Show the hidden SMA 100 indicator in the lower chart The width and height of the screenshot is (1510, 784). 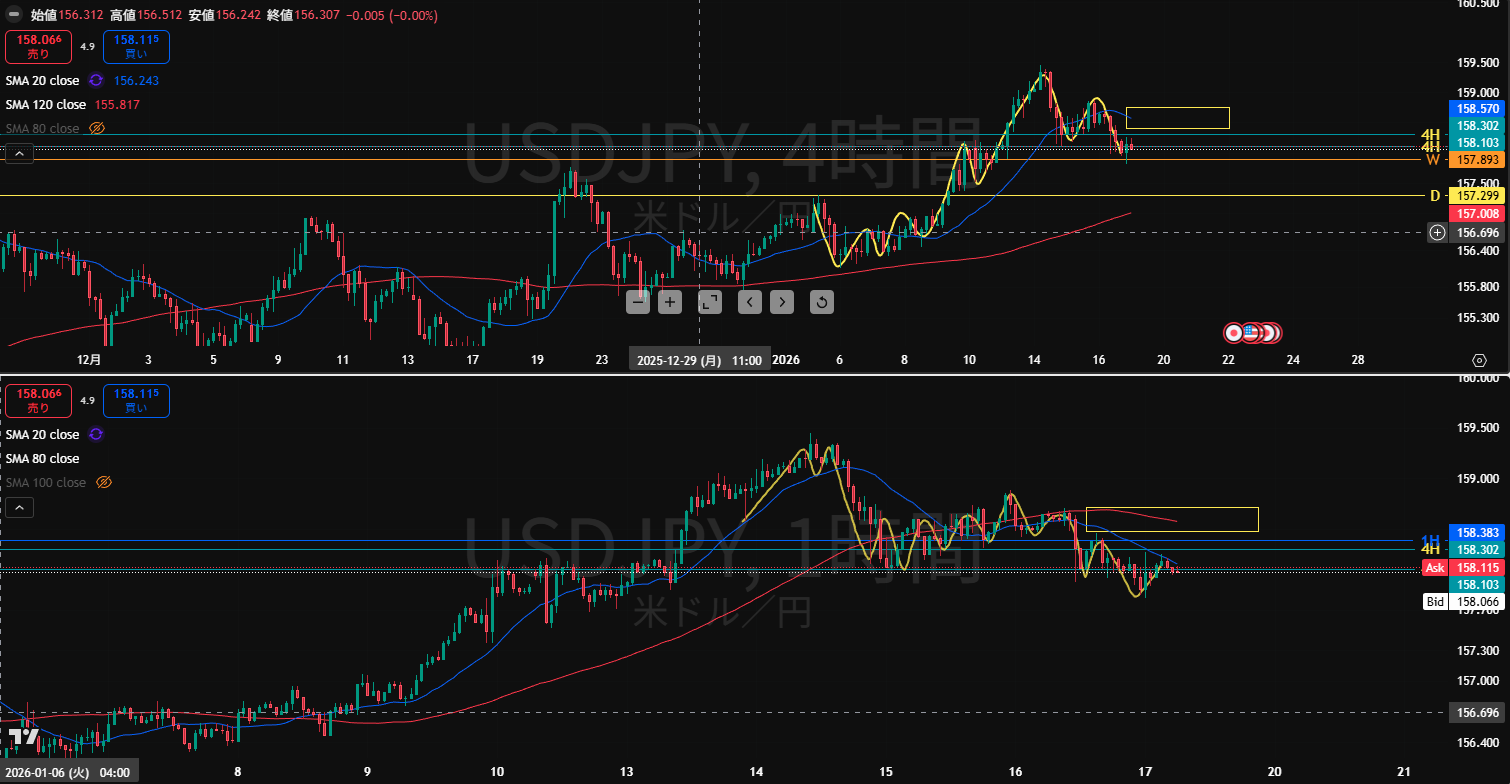click(102, 482)
